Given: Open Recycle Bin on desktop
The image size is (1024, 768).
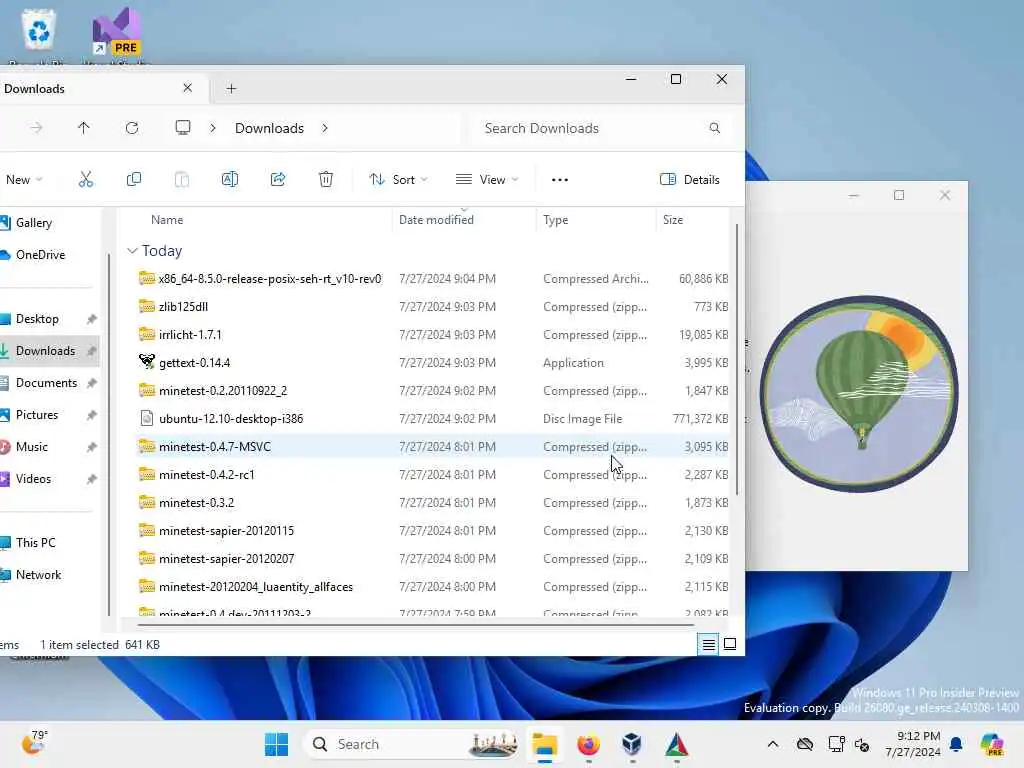Looking at the screenshot, I should 39,33.
